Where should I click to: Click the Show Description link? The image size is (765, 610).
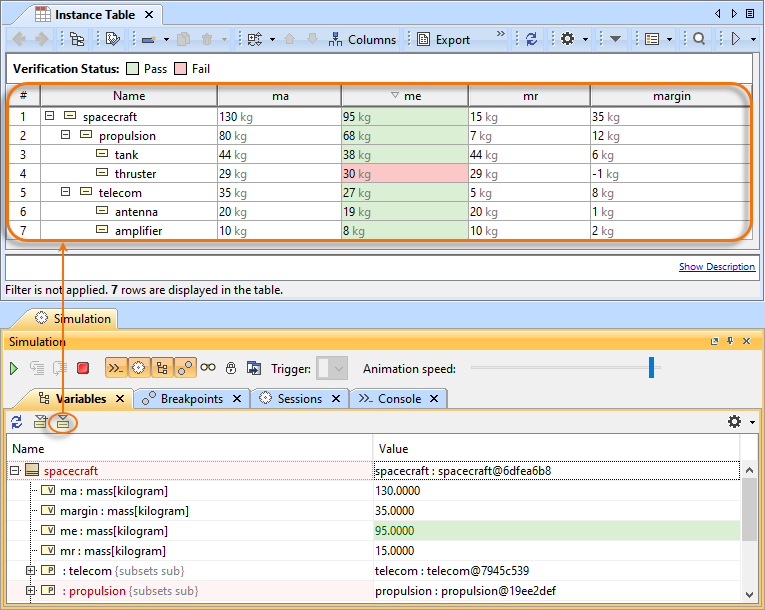(x=716, y=267)
